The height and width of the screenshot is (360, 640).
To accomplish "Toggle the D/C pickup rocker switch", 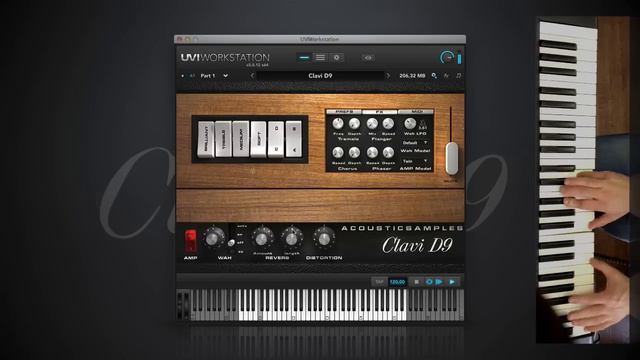I will (276, 139).
